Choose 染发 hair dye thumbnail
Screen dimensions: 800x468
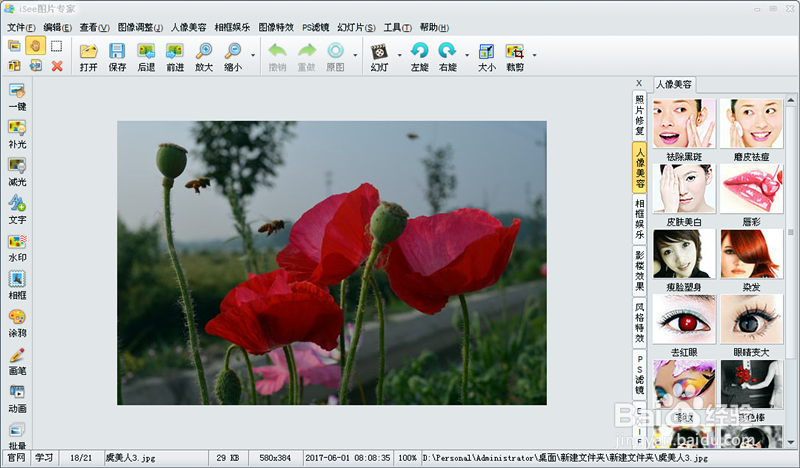752,254
